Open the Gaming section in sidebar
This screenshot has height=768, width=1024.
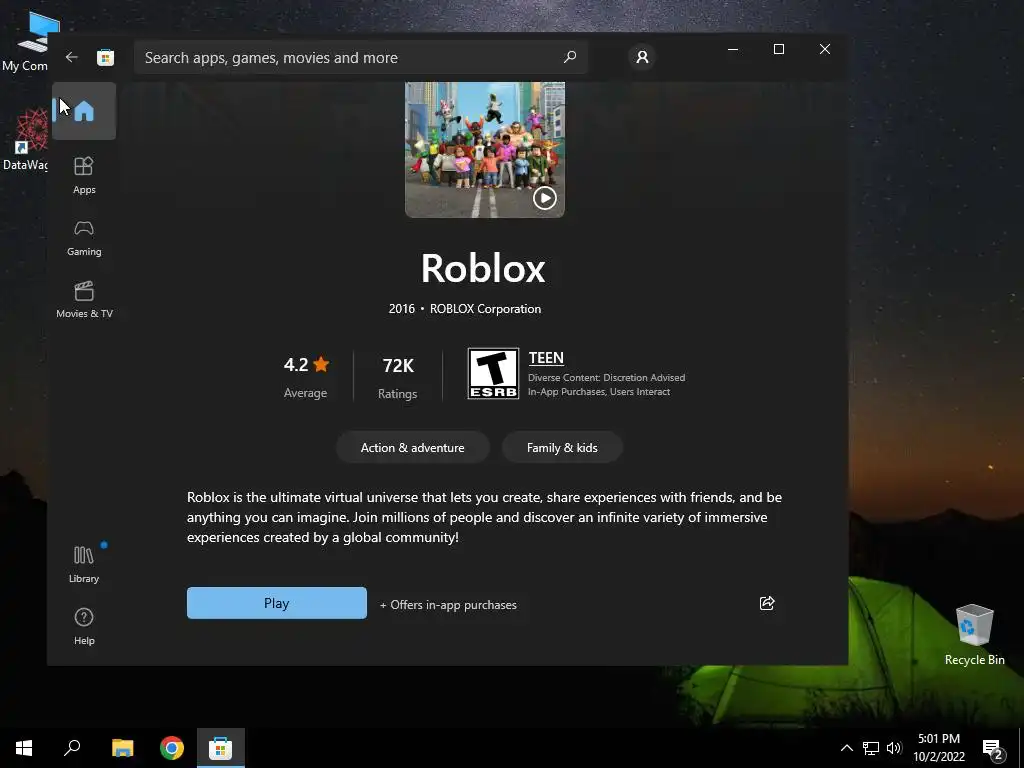click(84, 238)
